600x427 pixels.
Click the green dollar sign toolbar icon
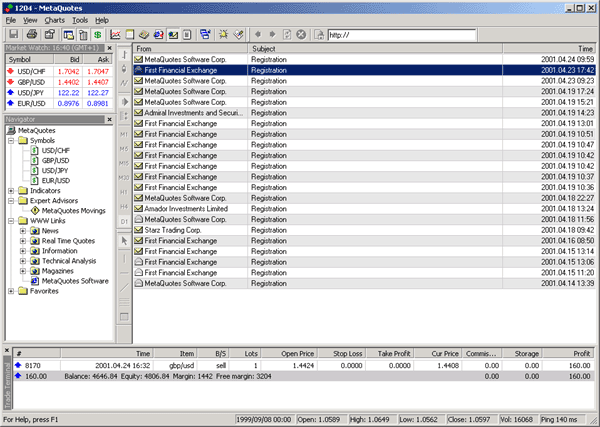coord(98,35)
